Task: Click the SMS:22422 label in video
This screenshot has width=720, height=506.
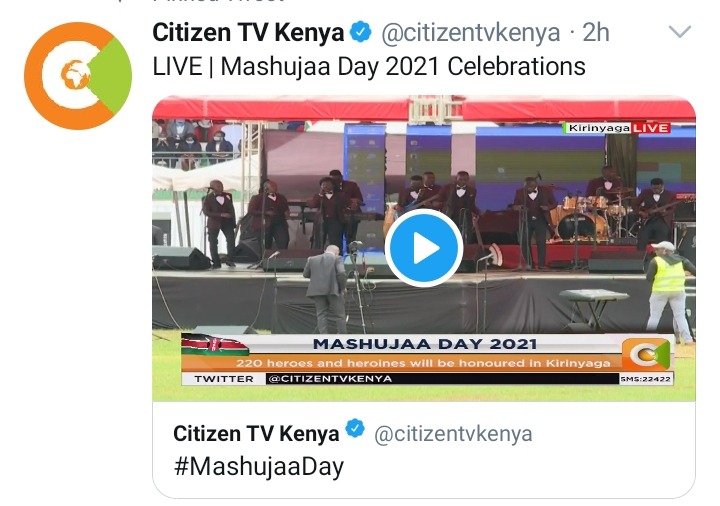Action: click(646, 379)
